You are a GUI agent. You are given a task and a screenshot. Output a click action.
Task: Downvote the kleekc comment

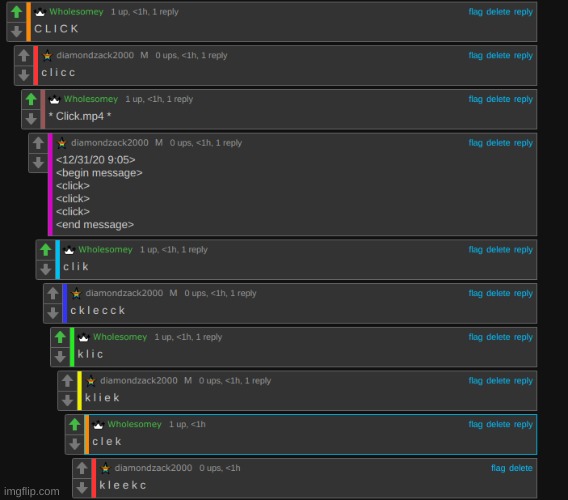click(x=82, y=488)
